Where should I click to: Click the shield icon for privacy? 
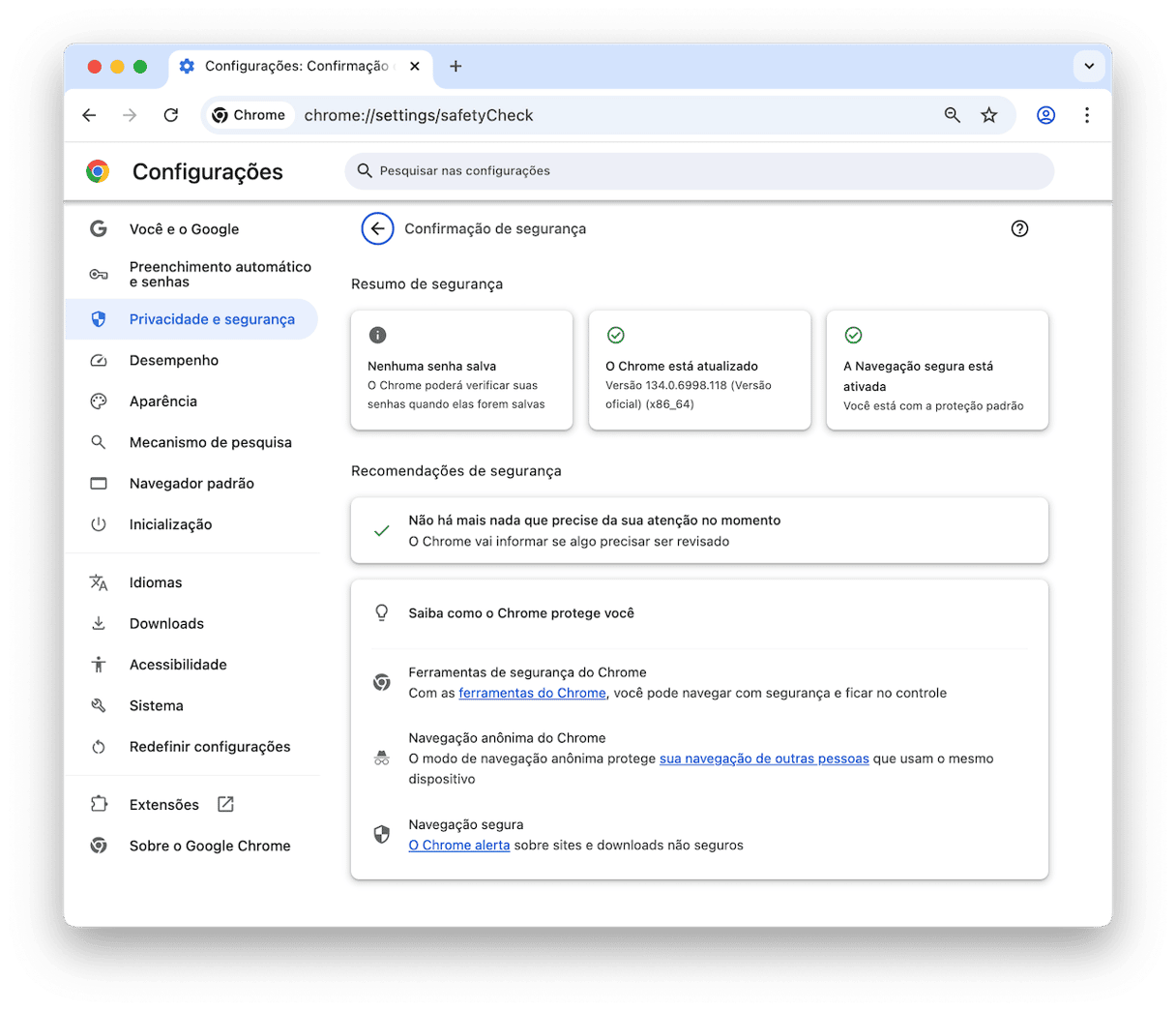(x=99, y=319)
